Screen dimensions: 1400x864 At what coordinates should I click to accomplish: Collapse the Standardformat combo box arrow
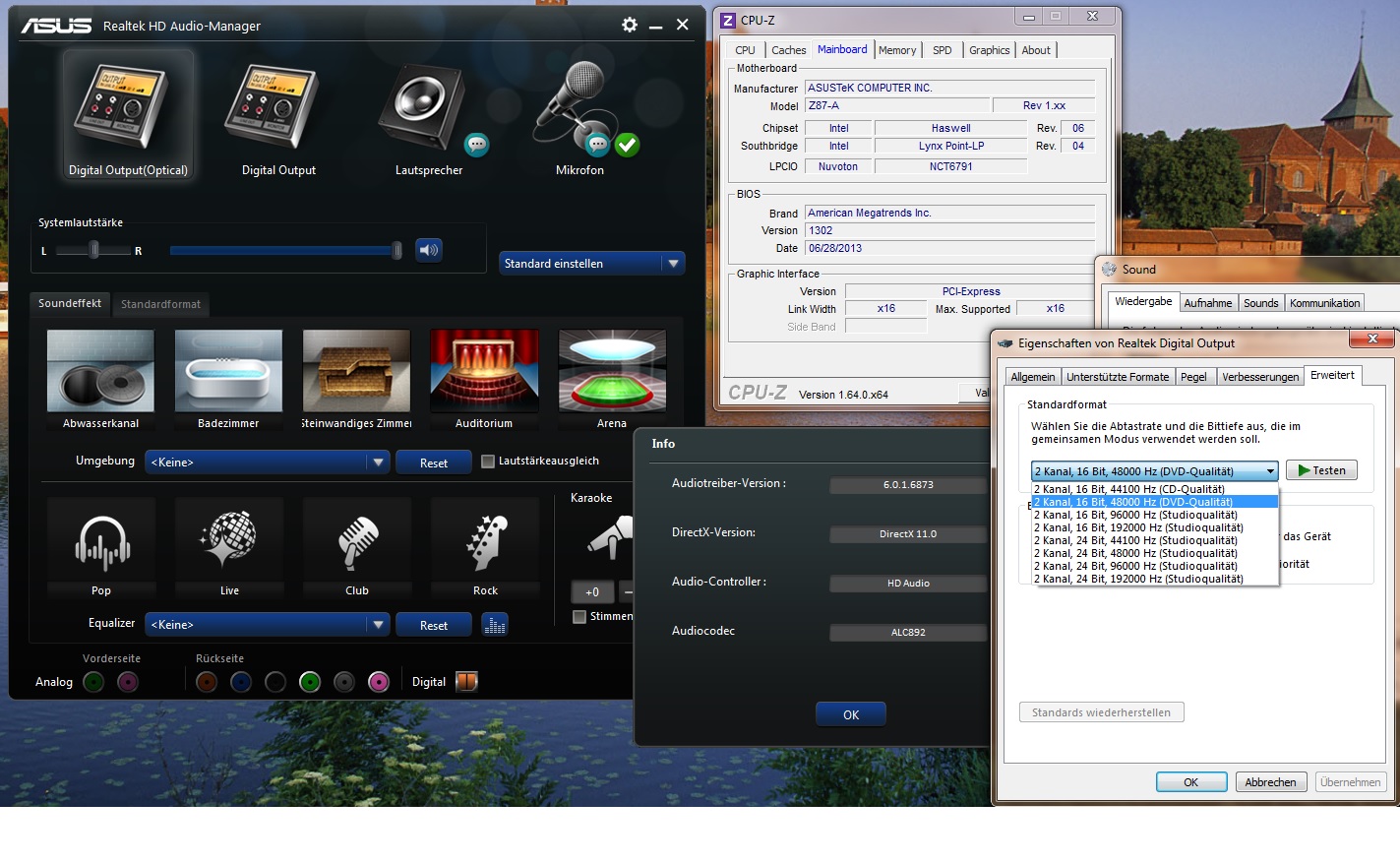1270,471
